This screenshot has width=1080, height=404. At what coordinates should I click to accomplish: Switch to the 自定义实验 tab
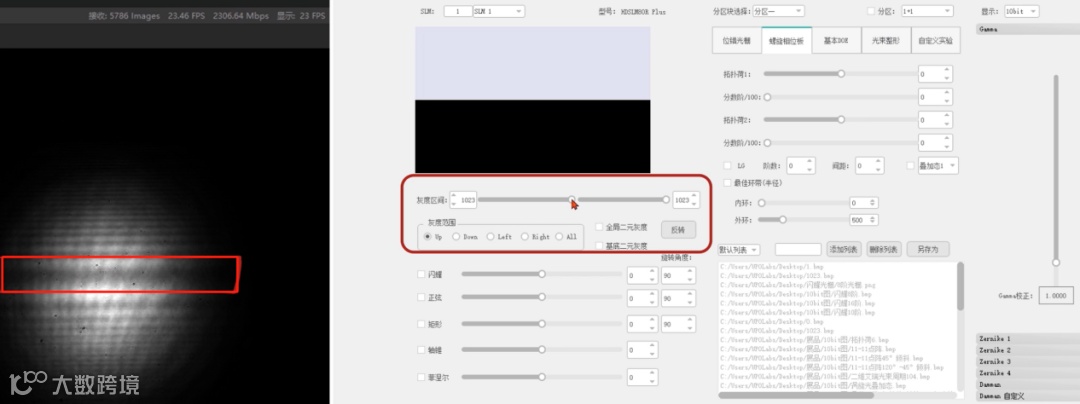coord(935,41)
